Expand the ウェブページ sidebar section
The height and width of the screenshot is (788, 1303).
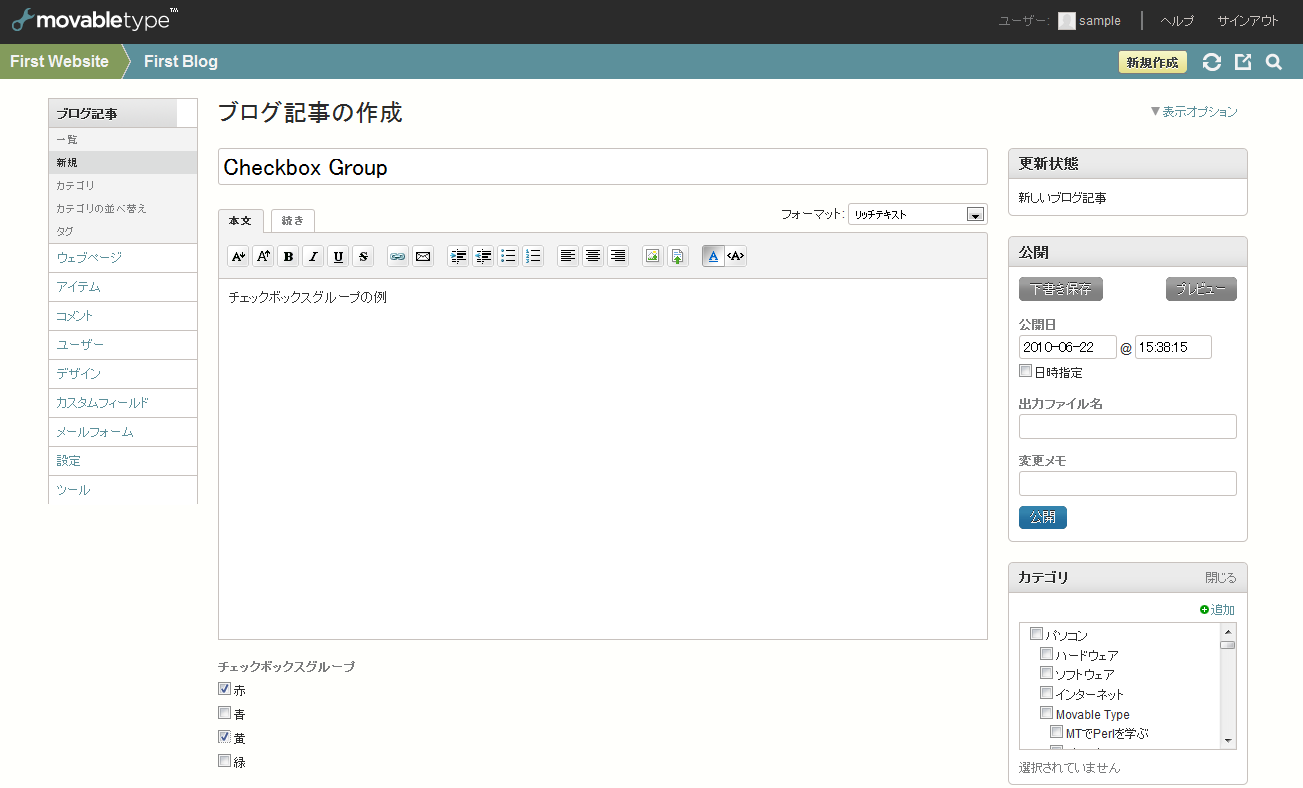[122, 257]
